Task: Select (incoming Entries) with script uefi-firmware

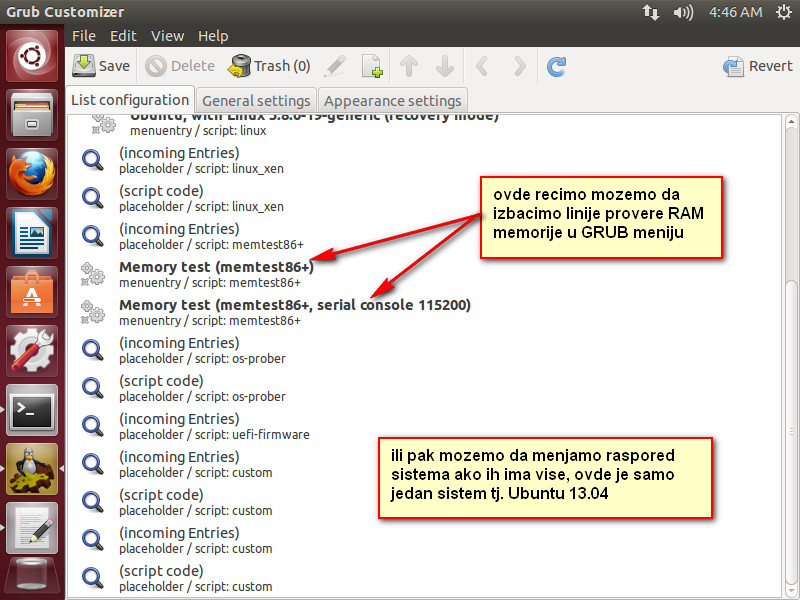Action: tap(425, 426)
